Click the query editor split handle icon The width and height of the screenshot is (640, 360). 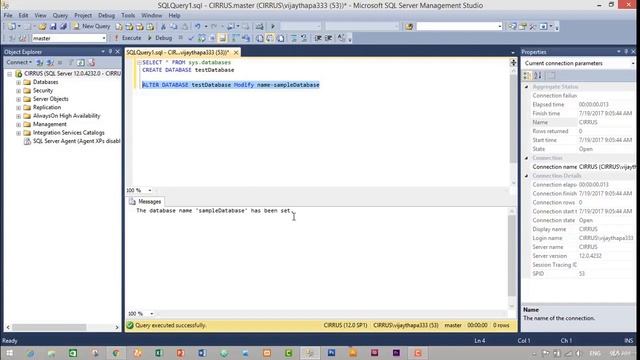click(x=513, y=62)
